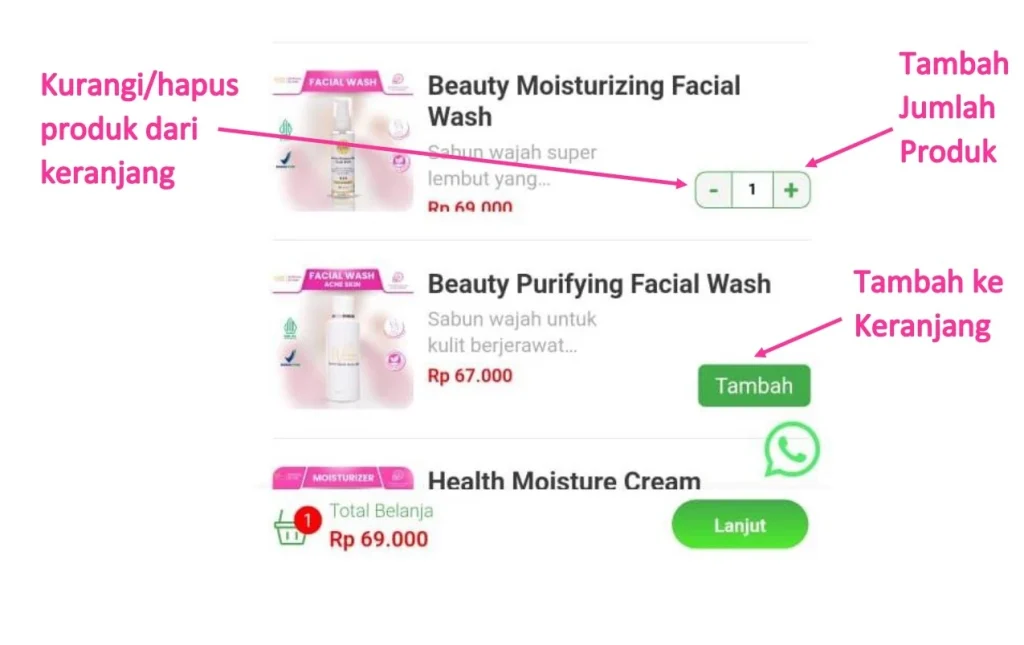Decrease quantity with the minus button
This screenshot has width=1024, height=645.
[714, 190]
